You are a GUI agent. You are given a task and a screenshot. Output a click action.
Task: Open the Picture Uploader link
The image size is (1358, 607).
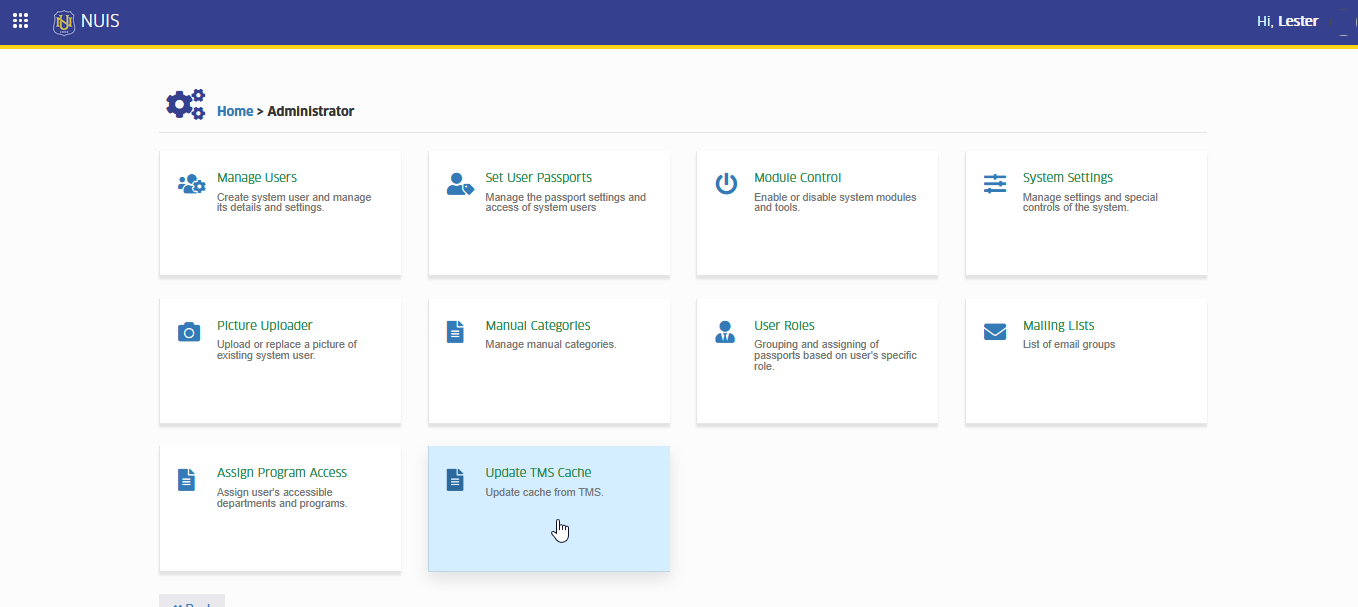pos(265,326)
